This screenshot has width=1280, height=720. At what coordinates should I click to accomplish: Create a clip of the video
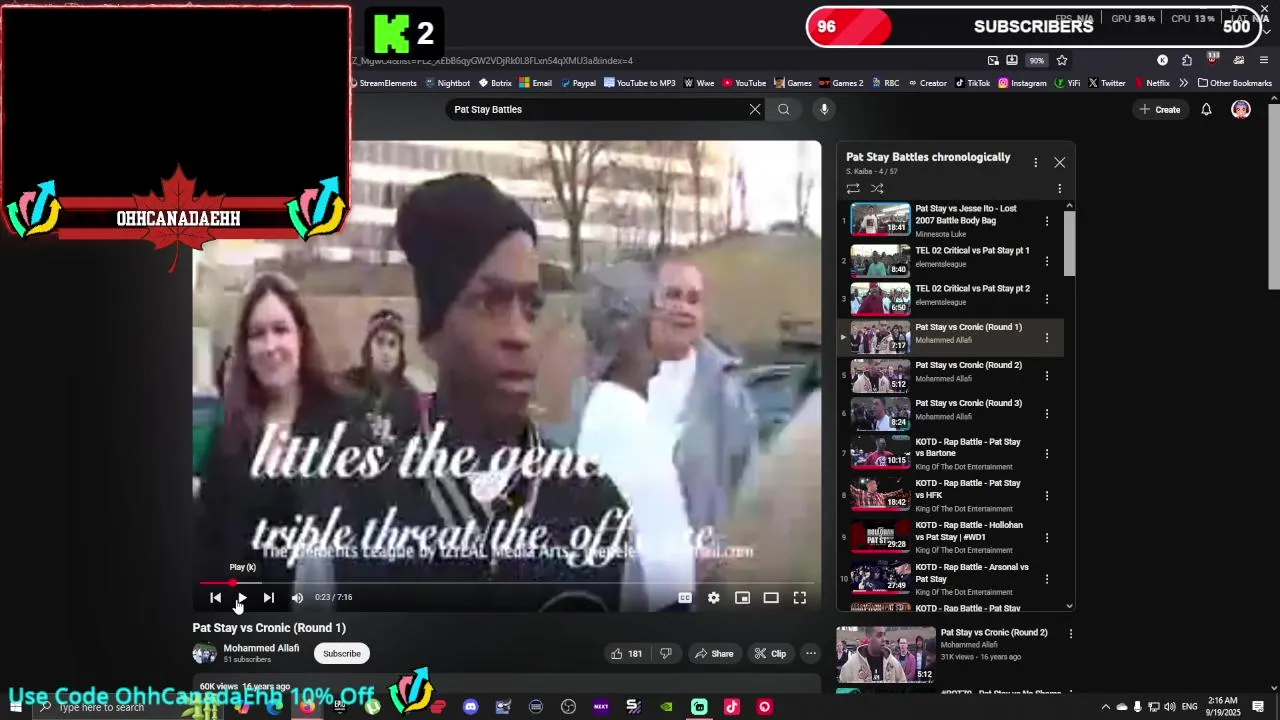click(x=770, y=654)
